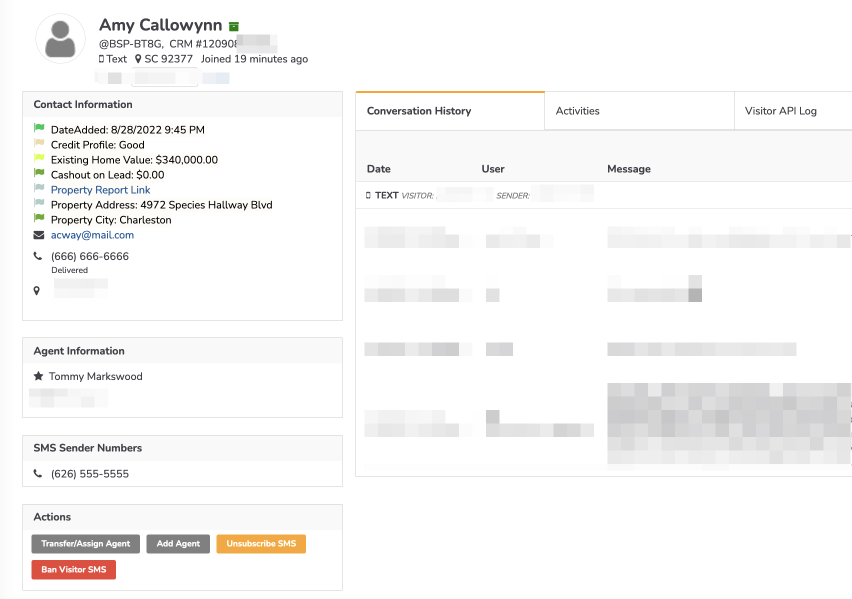Click the orange Unsubscribe SMS button
This screenshot has width=852, height=599.
261,544
